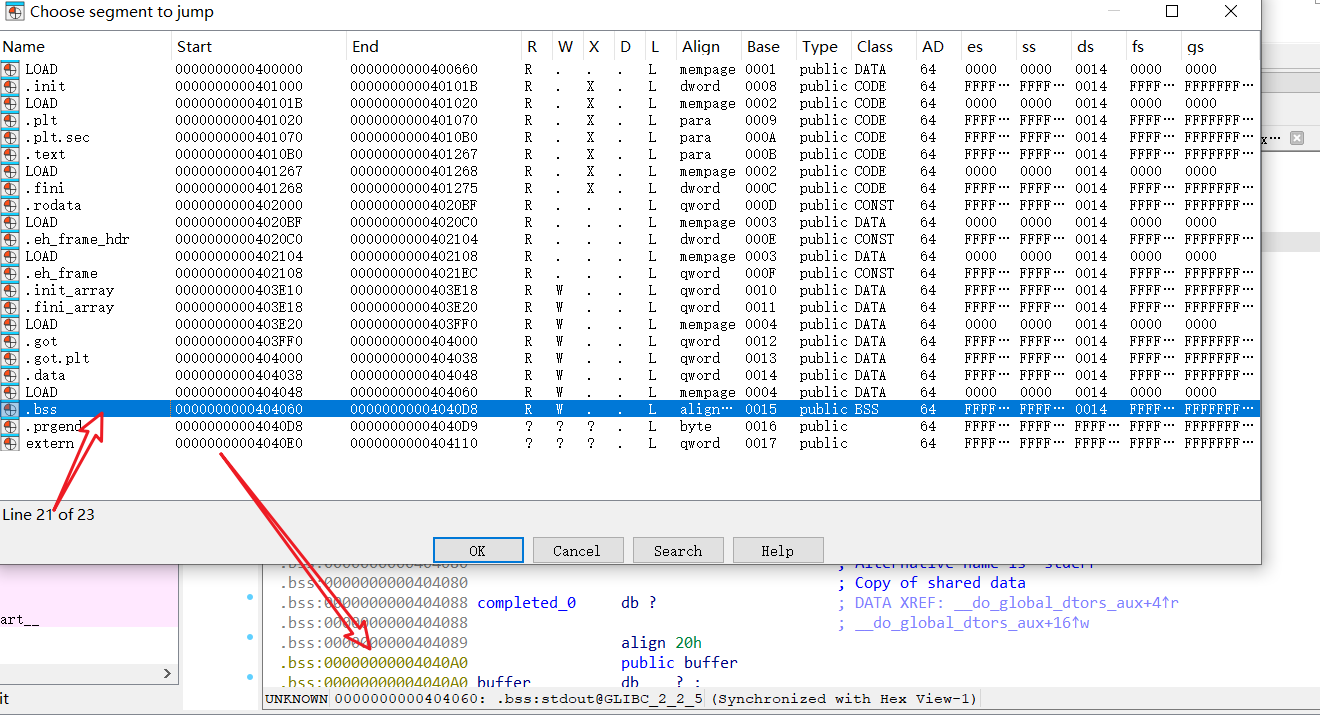This screenshot has height=715, width=1320.
Task: Select the .init segment row icon
Action: point(10,86)
